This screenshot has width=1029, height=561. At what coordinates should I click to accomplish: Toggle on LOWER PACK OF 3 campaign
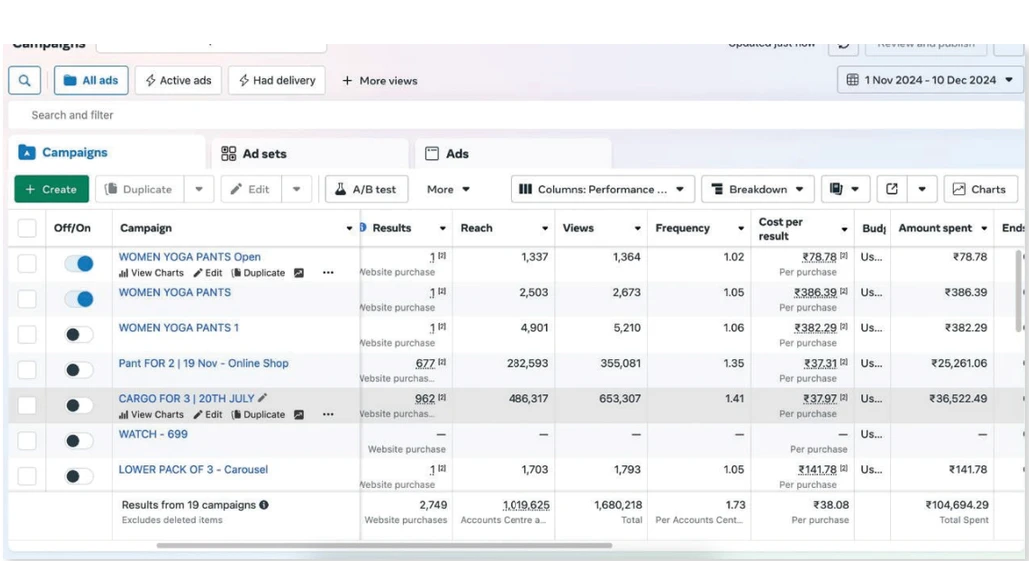point(79,476)
